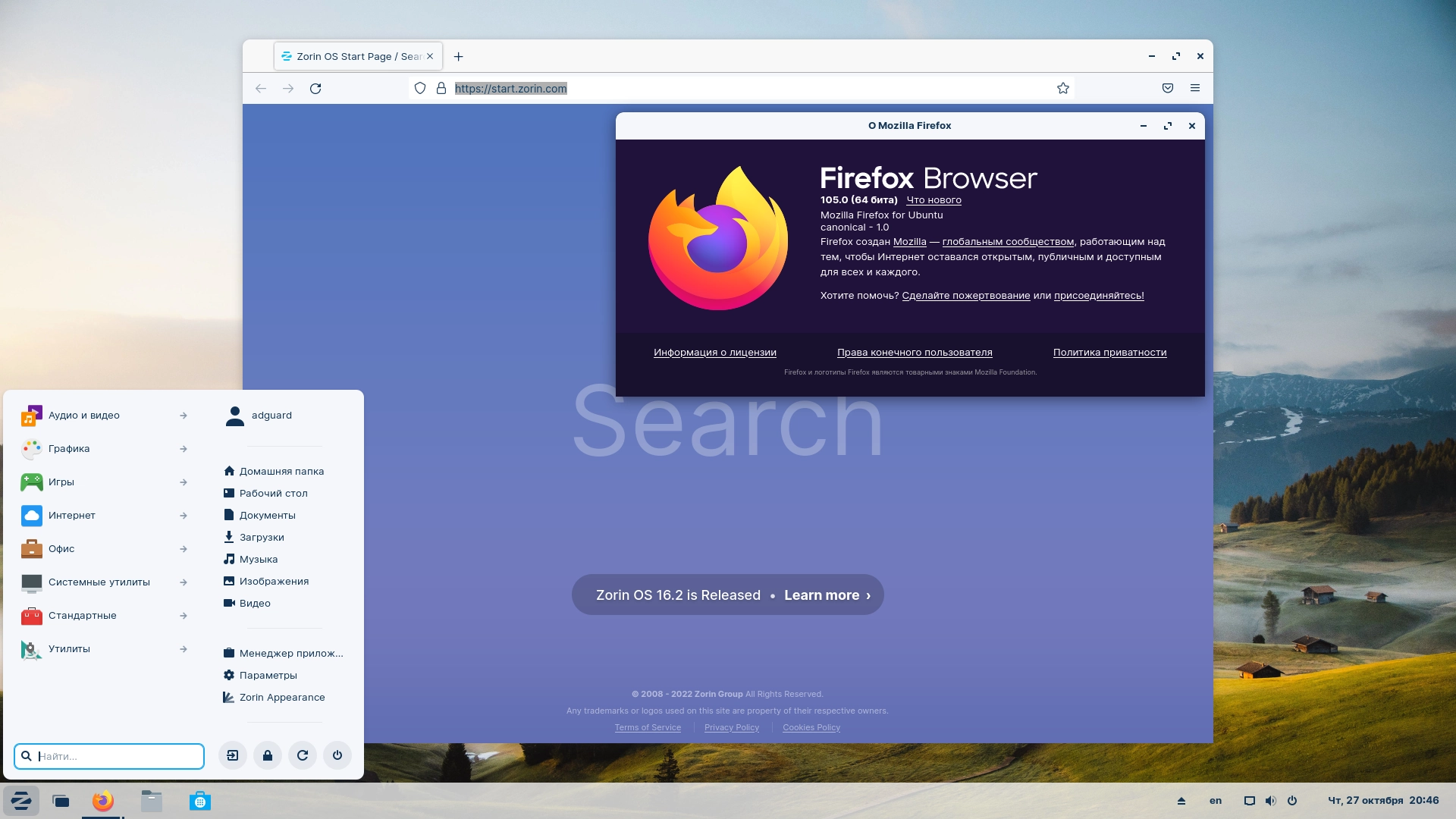The height and width of the screenshot is (819, 1456).
Task: Click the eject tray icon
Action: click(x=1181, y=801)
